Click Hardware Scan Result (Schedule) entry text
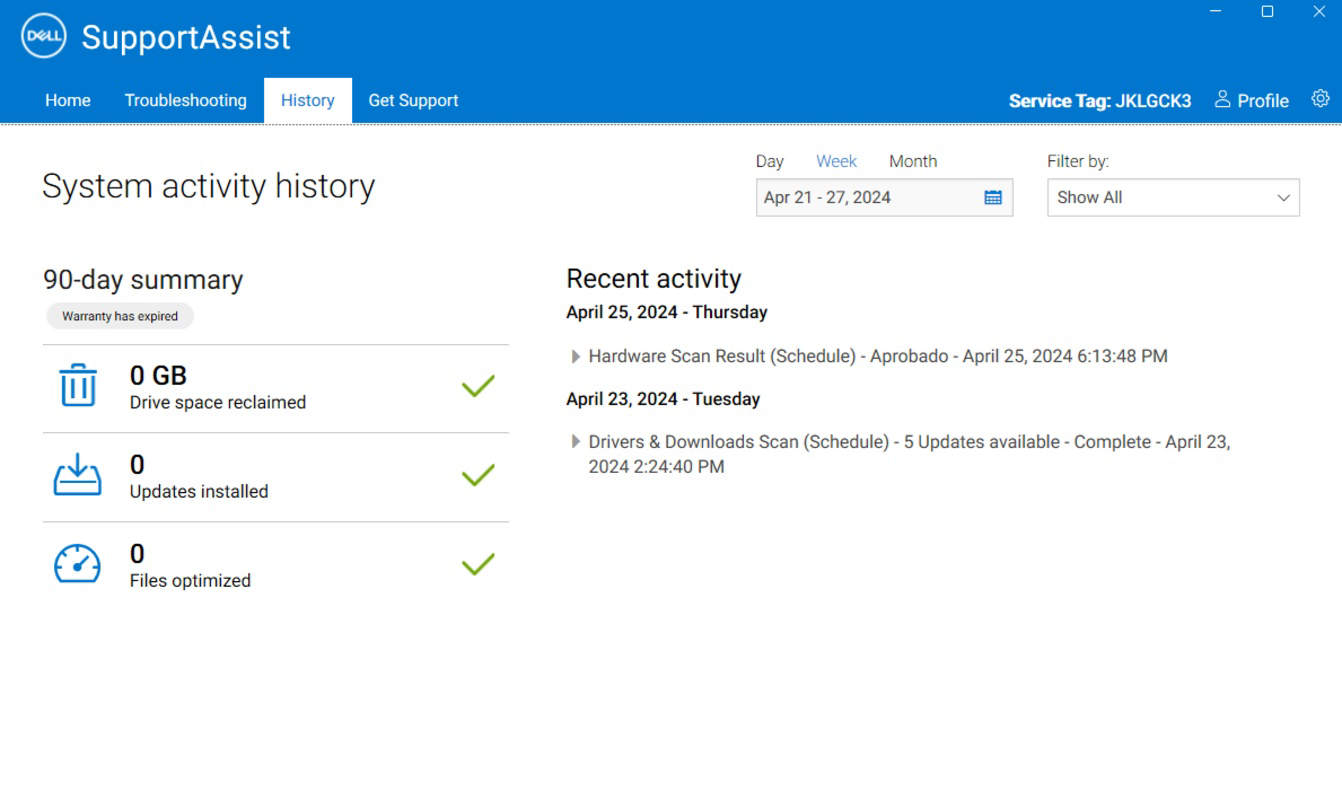The image size is (1342, 800). [x=878, y=356]
